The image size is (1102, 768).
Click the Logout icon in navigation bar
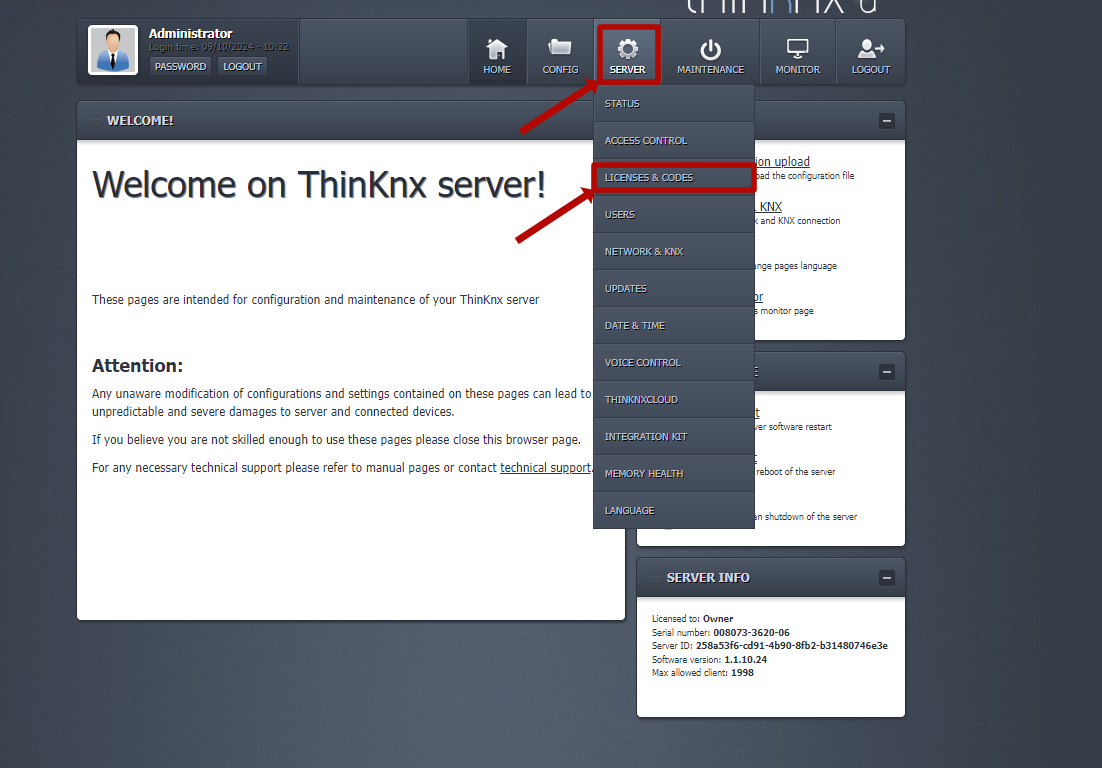pos(870,49)
